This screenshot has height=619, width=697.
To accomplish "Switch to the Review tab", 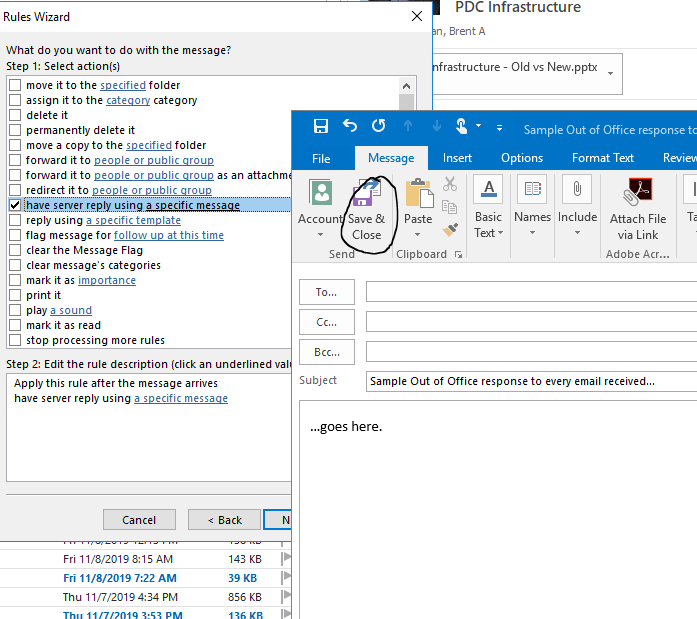I will pyautogui.click(x=679, y=158).
